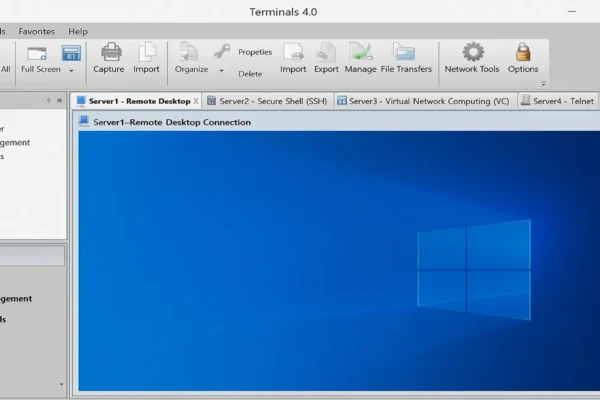Switch to the Server1 - Remote Desktop tab
This screenshot has height=400, width=600.
(135, 101)
